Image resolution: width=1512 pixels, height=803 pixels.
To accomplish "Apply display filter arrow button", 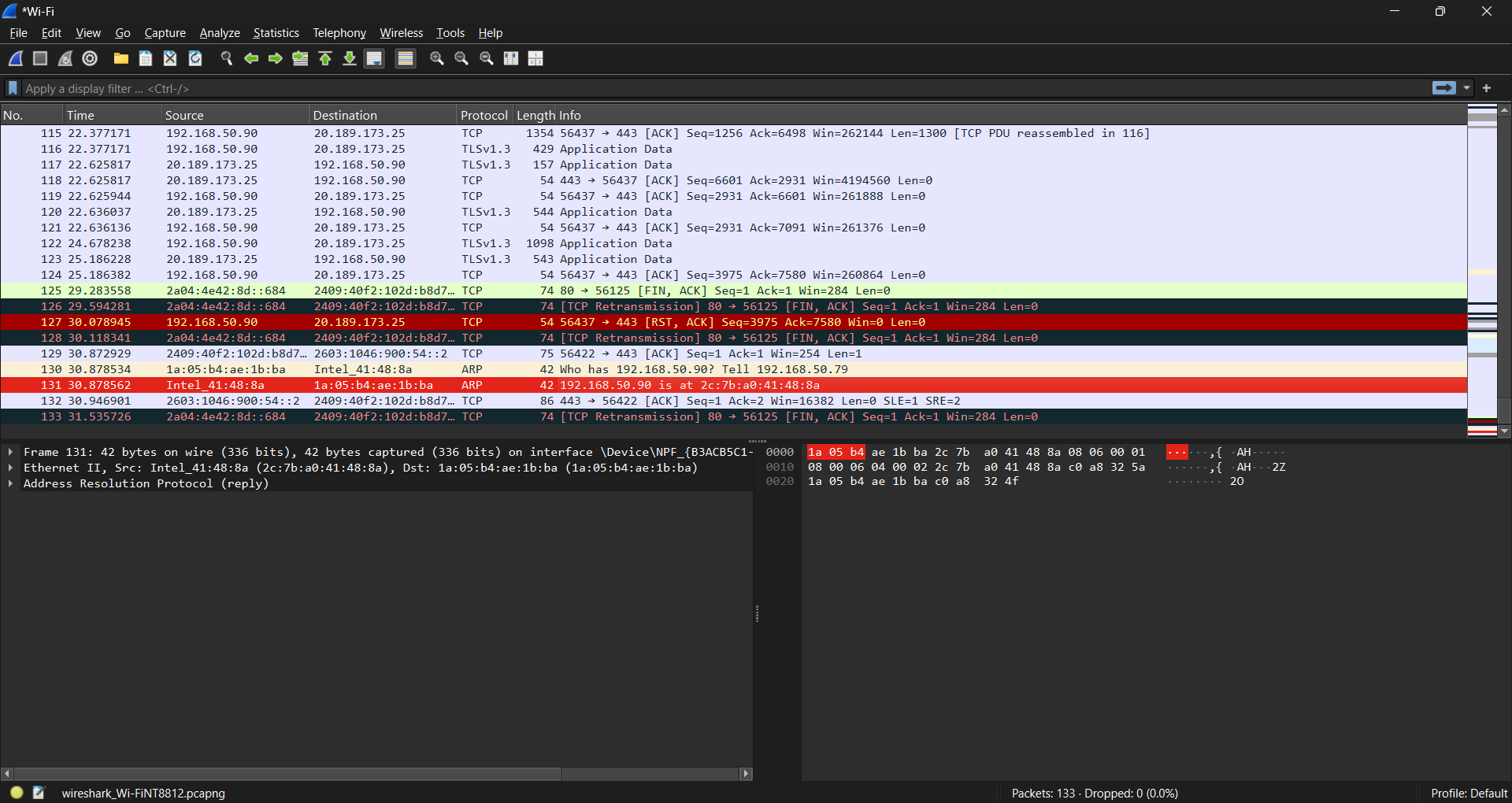I will click(x=1444, y=88).
